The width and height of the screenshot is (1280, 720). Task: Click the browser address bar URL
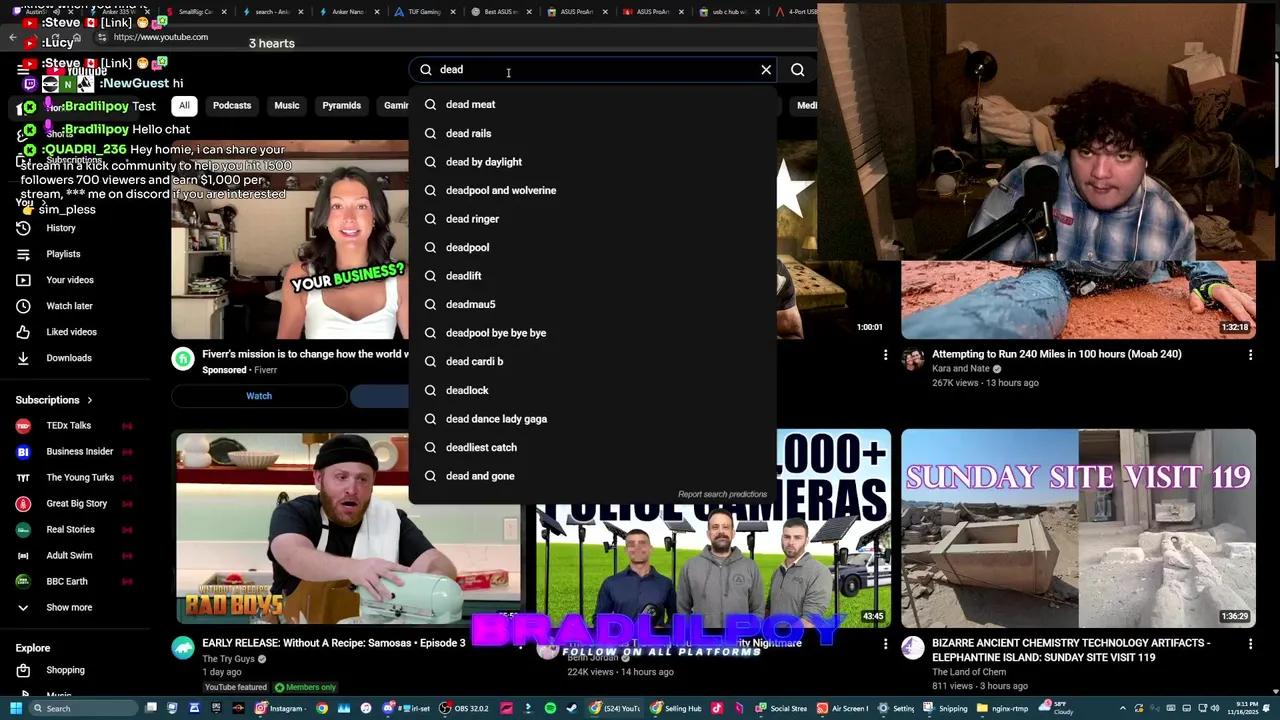coord(161,37)
